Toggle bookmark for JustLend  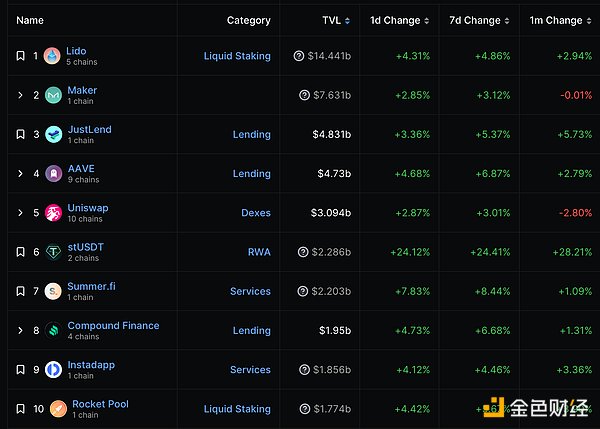(x=20, y=134)
